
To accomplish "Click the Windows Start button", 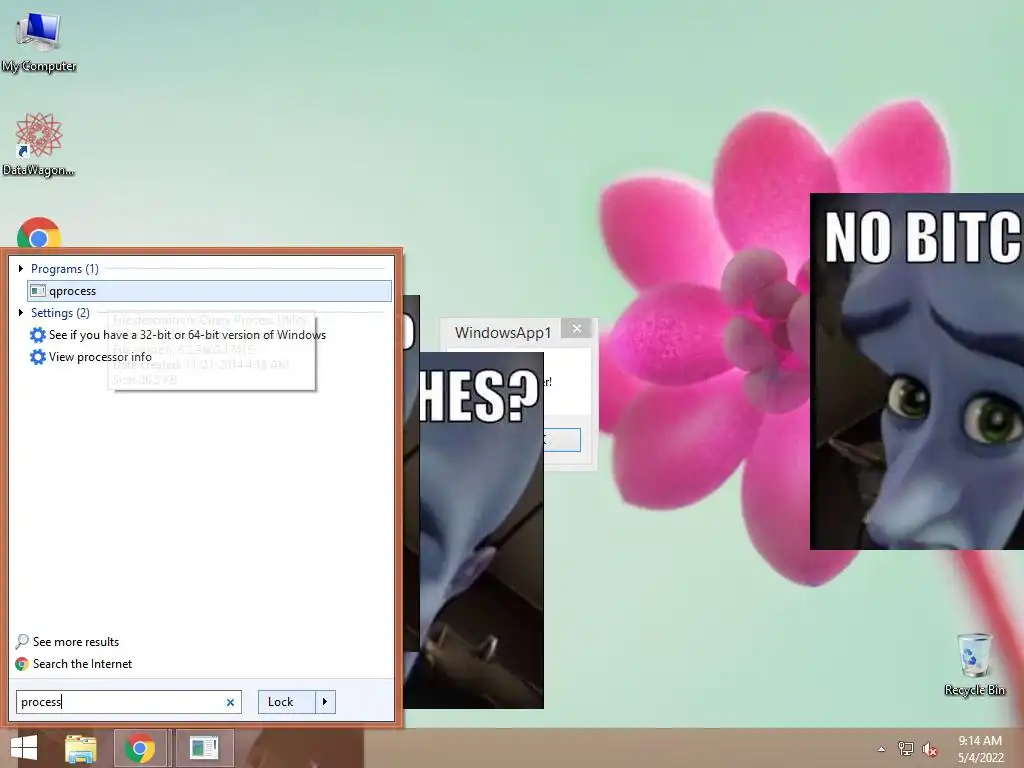I will point(24,748).
